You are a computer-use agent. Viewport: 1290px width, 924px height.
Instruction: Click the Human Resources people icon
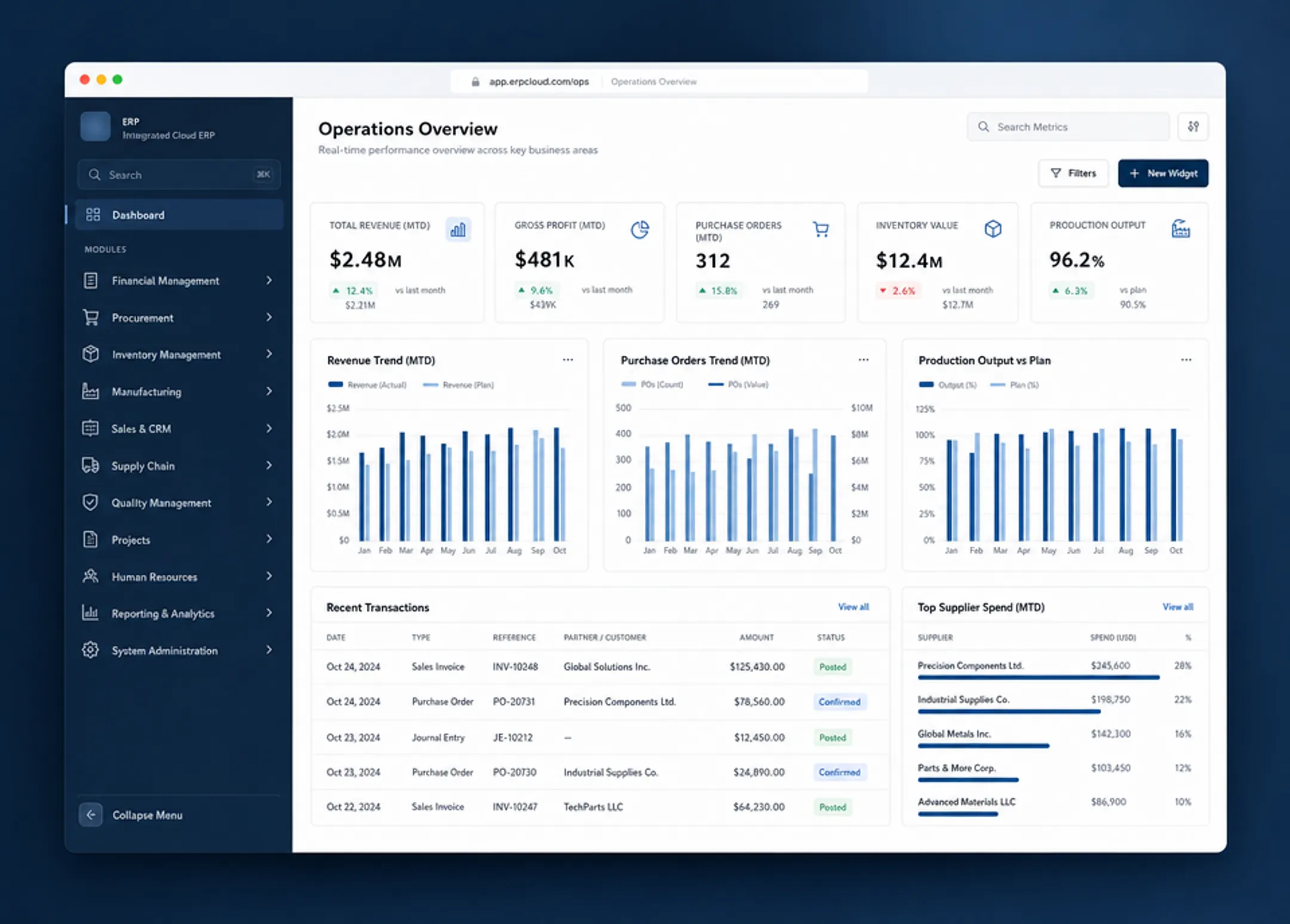point(90,576)
